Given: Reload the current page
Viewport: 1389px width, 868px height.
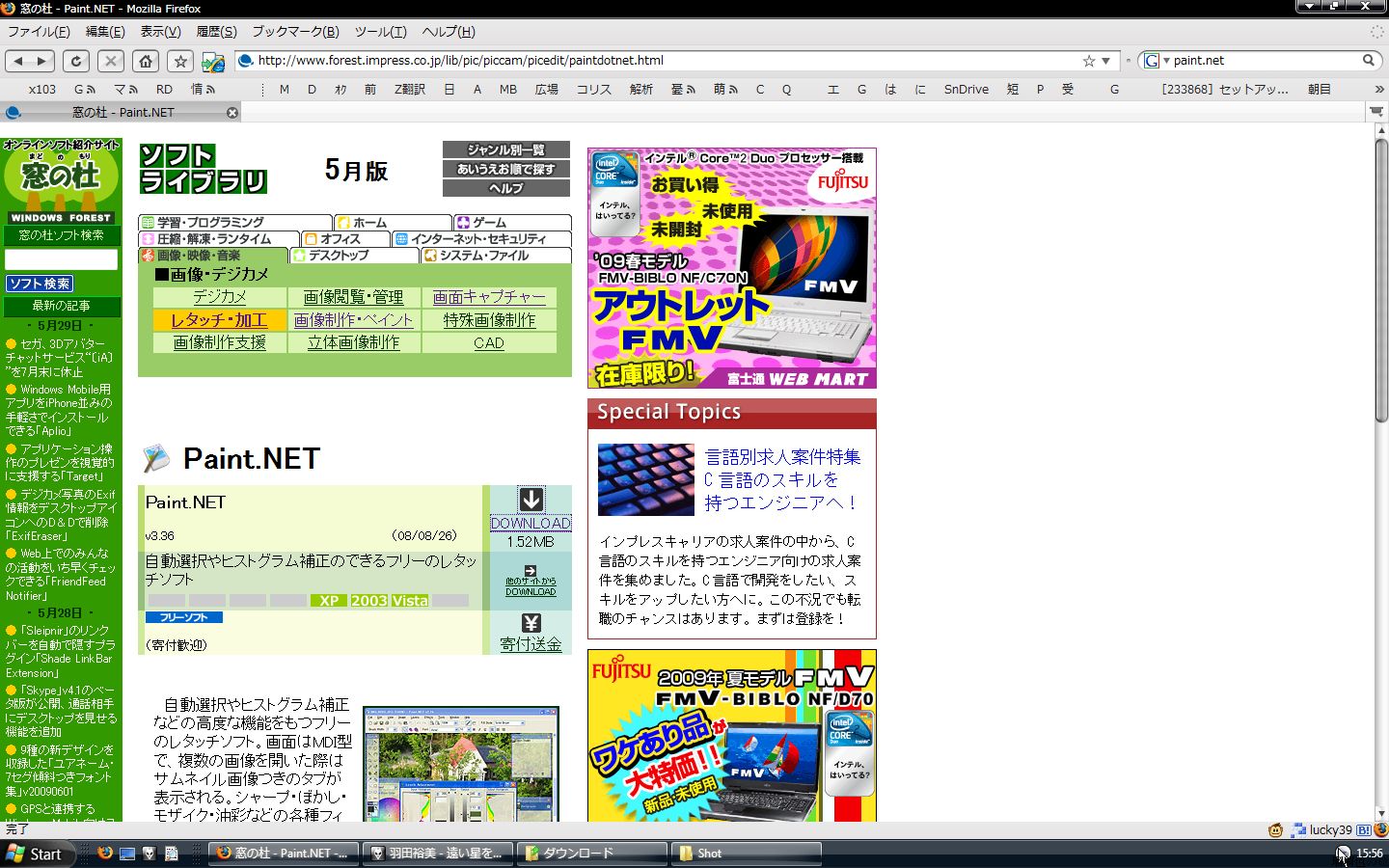Looking at the screenshot, I should 76,61.
